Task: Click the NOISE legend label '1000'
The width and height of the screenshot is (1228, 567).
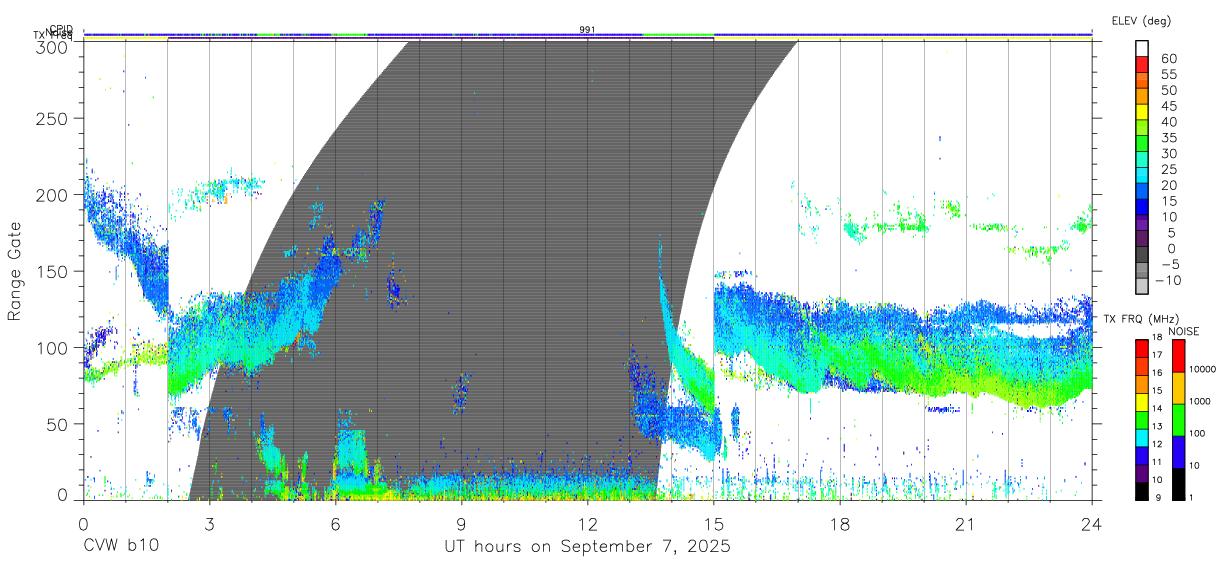Action: [1201, 401]
